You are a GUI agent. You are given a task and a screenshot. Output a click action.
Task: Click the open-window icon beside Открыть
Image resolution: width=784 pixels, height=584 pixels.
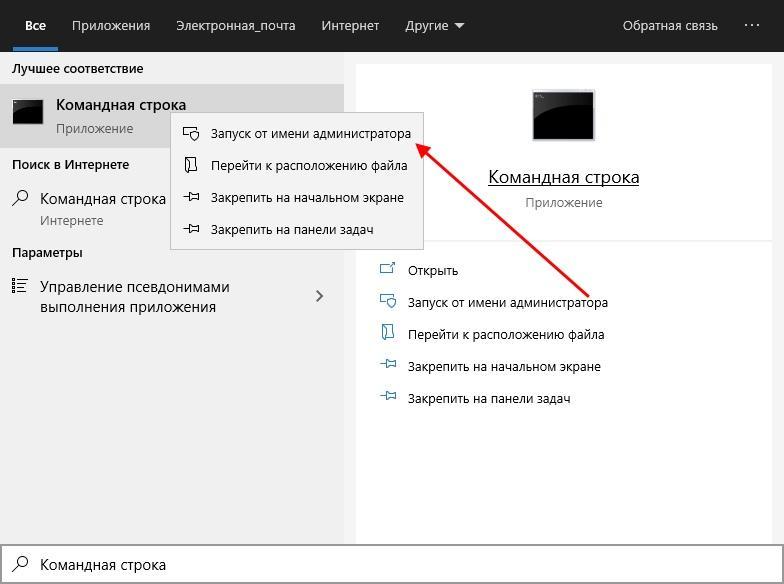point(388,269)
